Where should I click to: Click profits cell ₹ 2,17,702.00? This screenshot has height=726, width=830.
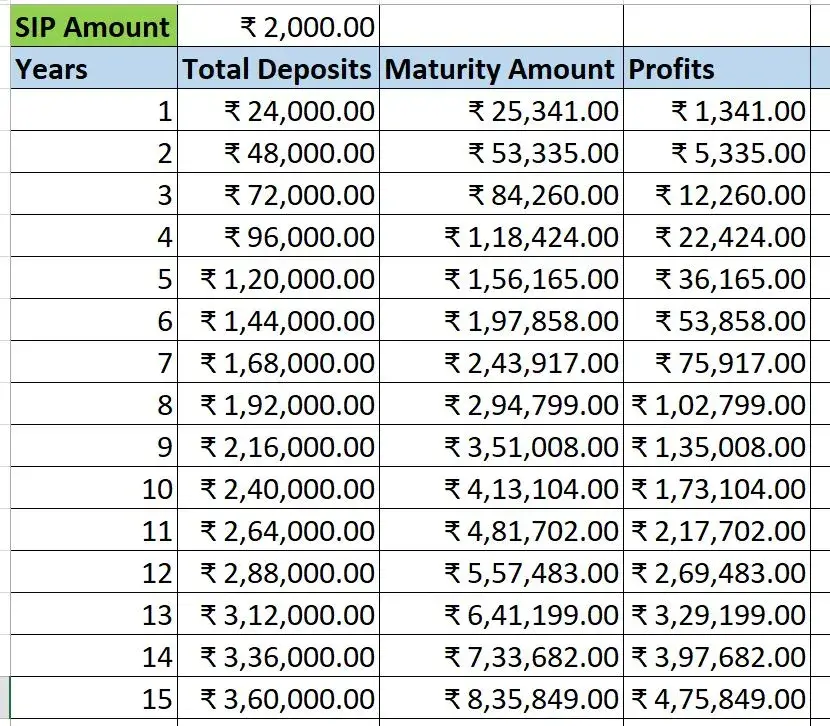pos(716,531)
